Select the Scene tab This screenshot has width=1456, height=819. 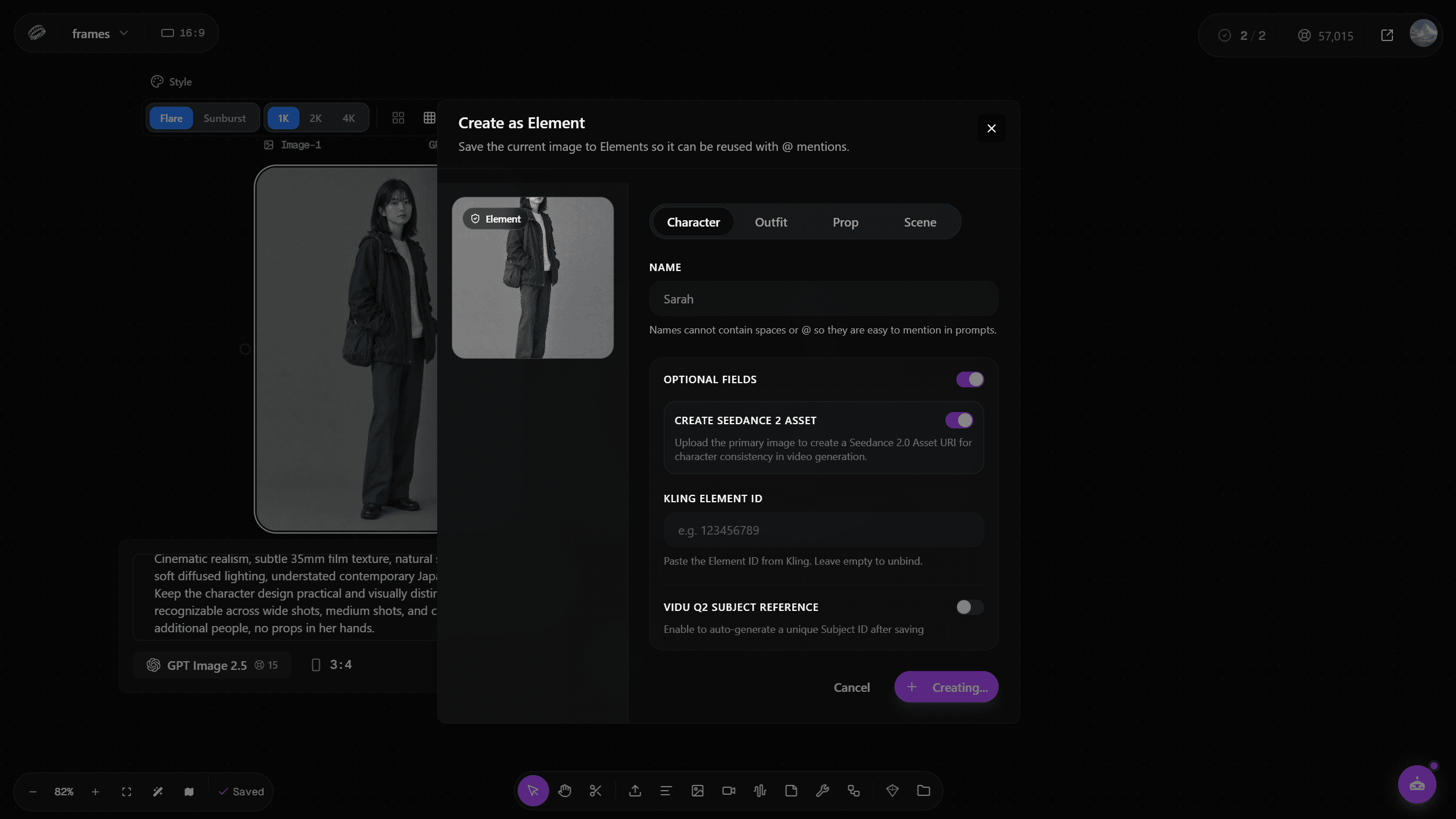coord(920,222)
